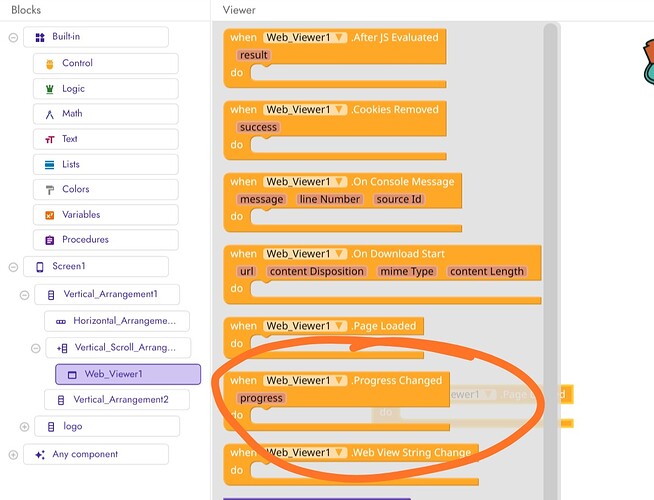Click the Math compass icon
Viewport: 654px width, 500px height.
click(x=50, y=114)
